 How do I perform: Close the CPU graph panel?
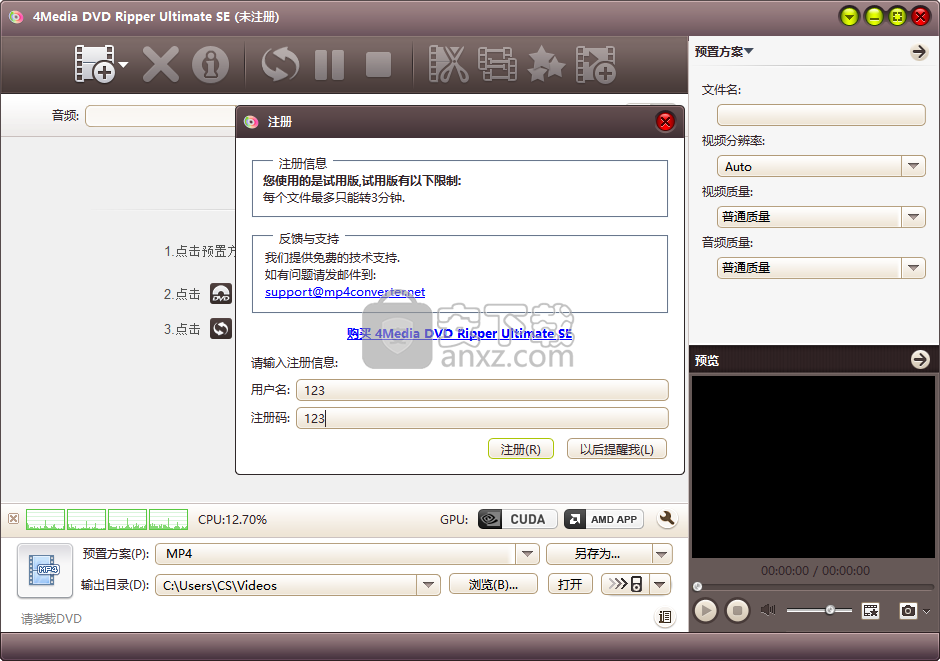[13, 518]
